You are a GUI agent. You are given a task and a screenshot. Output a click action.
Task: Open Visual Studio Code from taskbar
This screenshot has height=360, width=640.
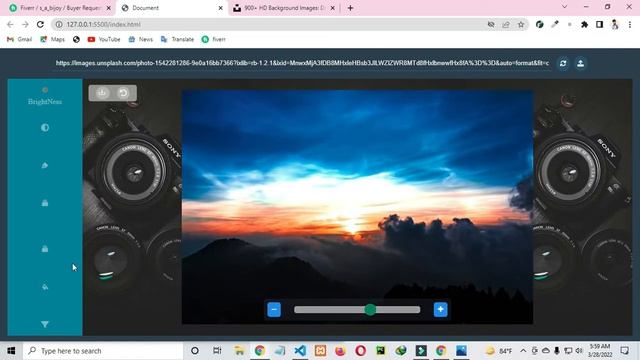click(x=300, y=351)
